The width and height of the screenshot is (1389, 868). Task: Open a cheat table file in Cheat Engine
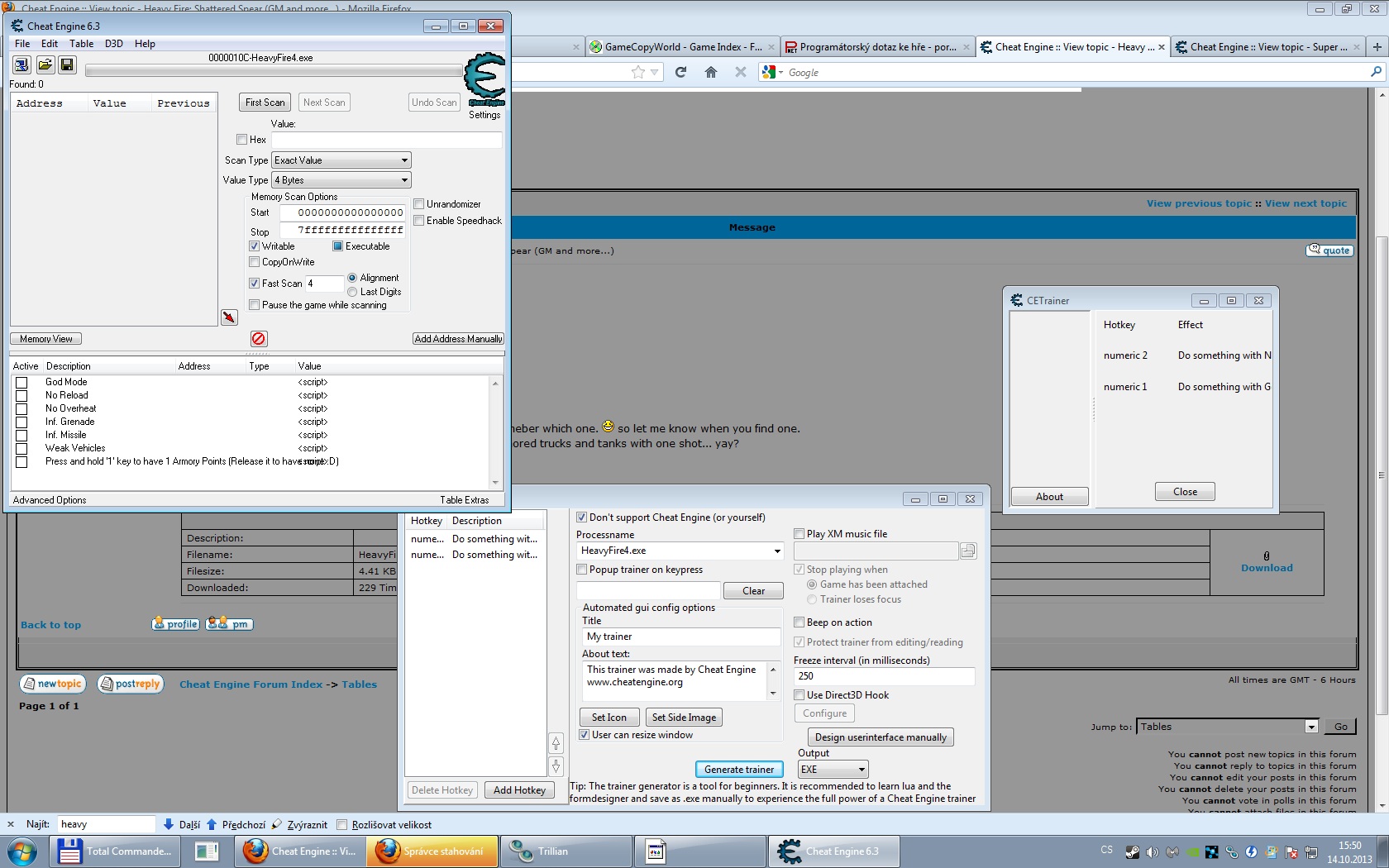click(x=45, y=64)
